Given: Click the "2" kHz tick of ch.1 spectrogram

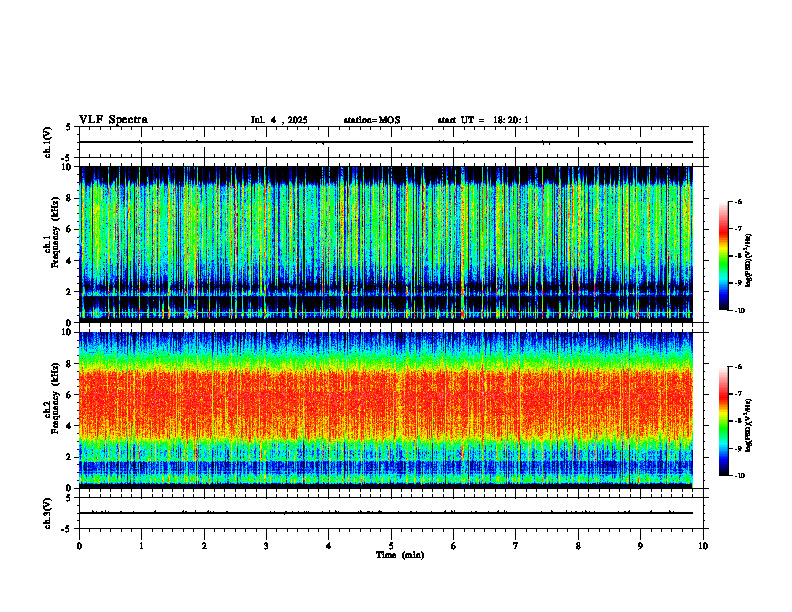Looking at the screenshot, I should (x=69, y=292).
